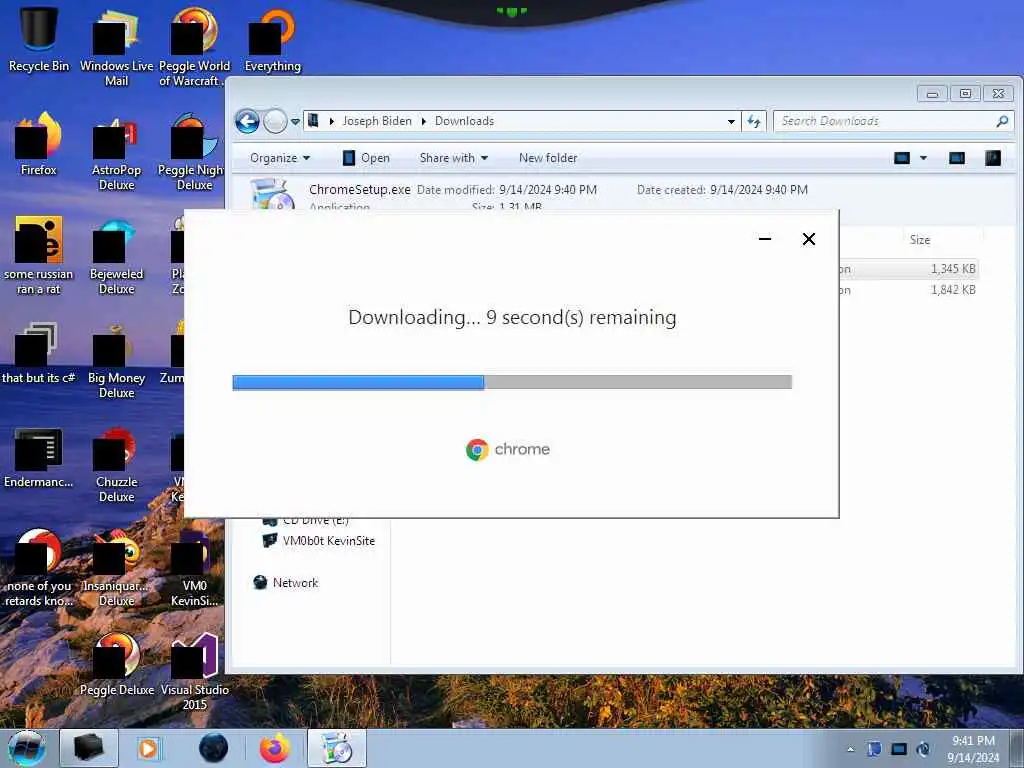Viewport: 1024px width, 768px height.
Task: Open Firefox from the taskbar
Action: click(275, 748)
